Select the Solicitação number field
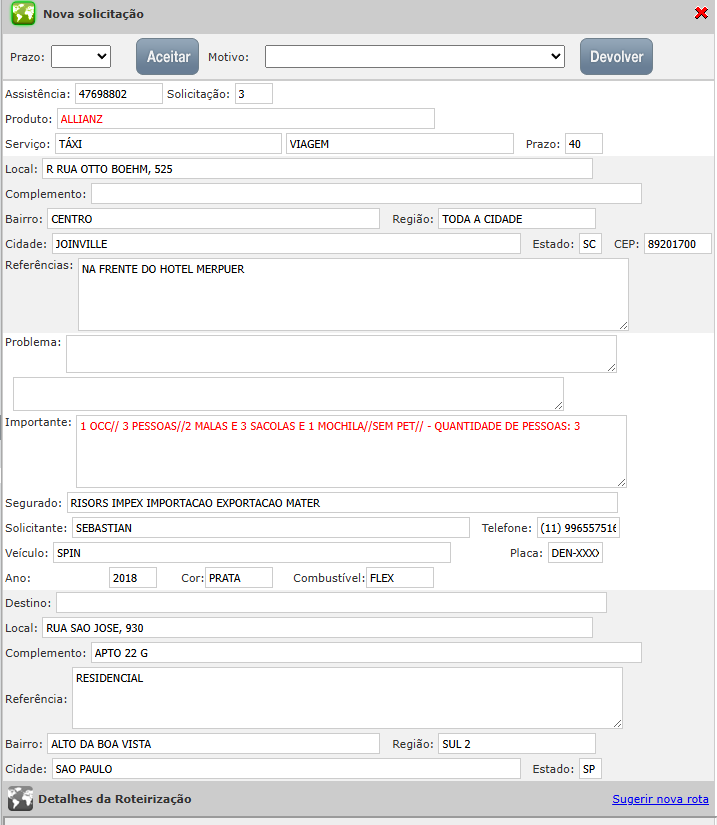Image resolution: width=717 pixels, height=825 pixels. point(253,93)
